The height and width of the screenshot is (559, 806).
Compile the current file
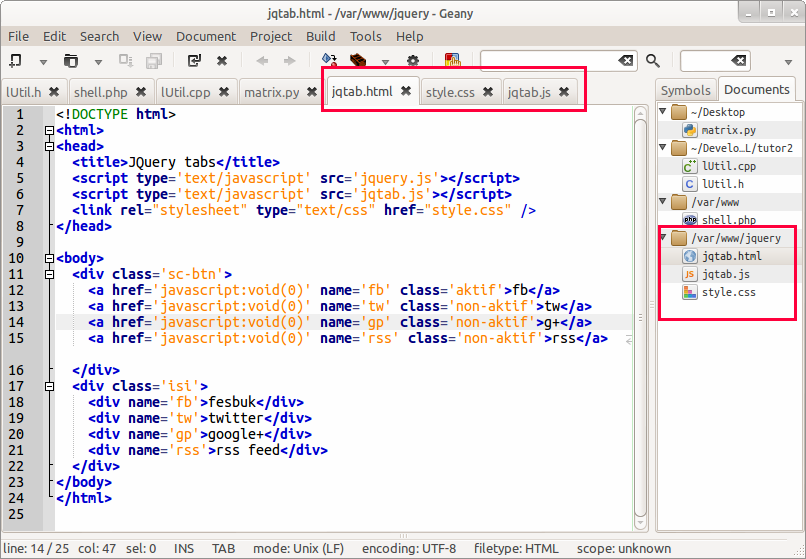click(x=329, y=60)
